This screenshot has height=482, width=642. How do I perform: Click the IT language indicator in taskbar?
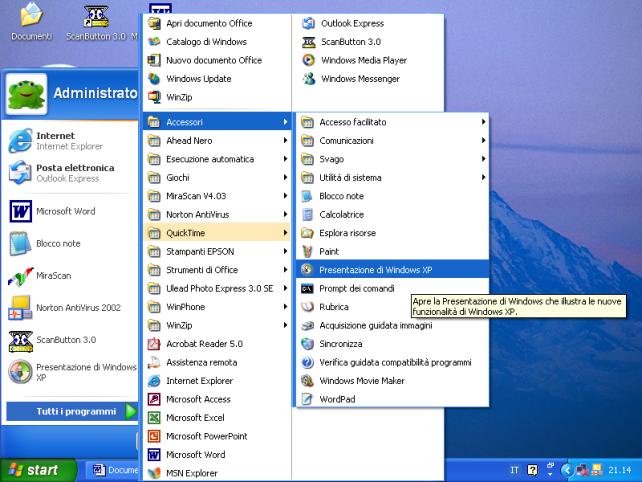(514, 470)
